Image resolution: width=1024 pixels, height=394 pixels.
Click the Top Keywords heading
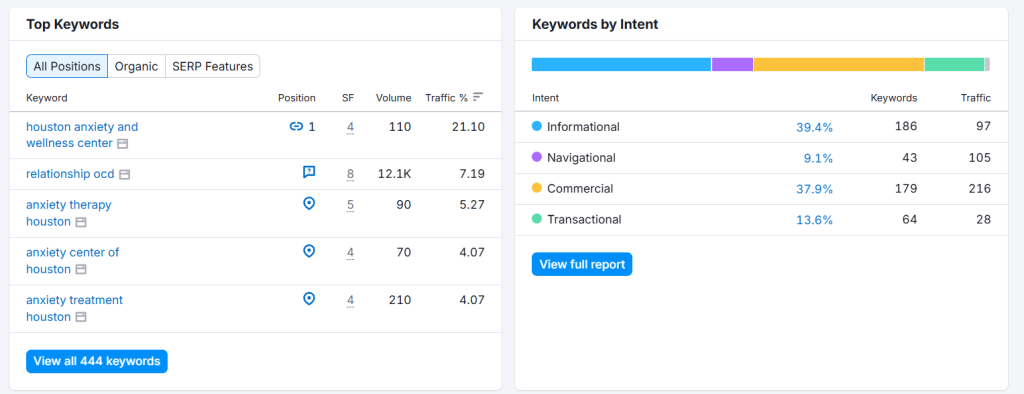pos(72,25)
